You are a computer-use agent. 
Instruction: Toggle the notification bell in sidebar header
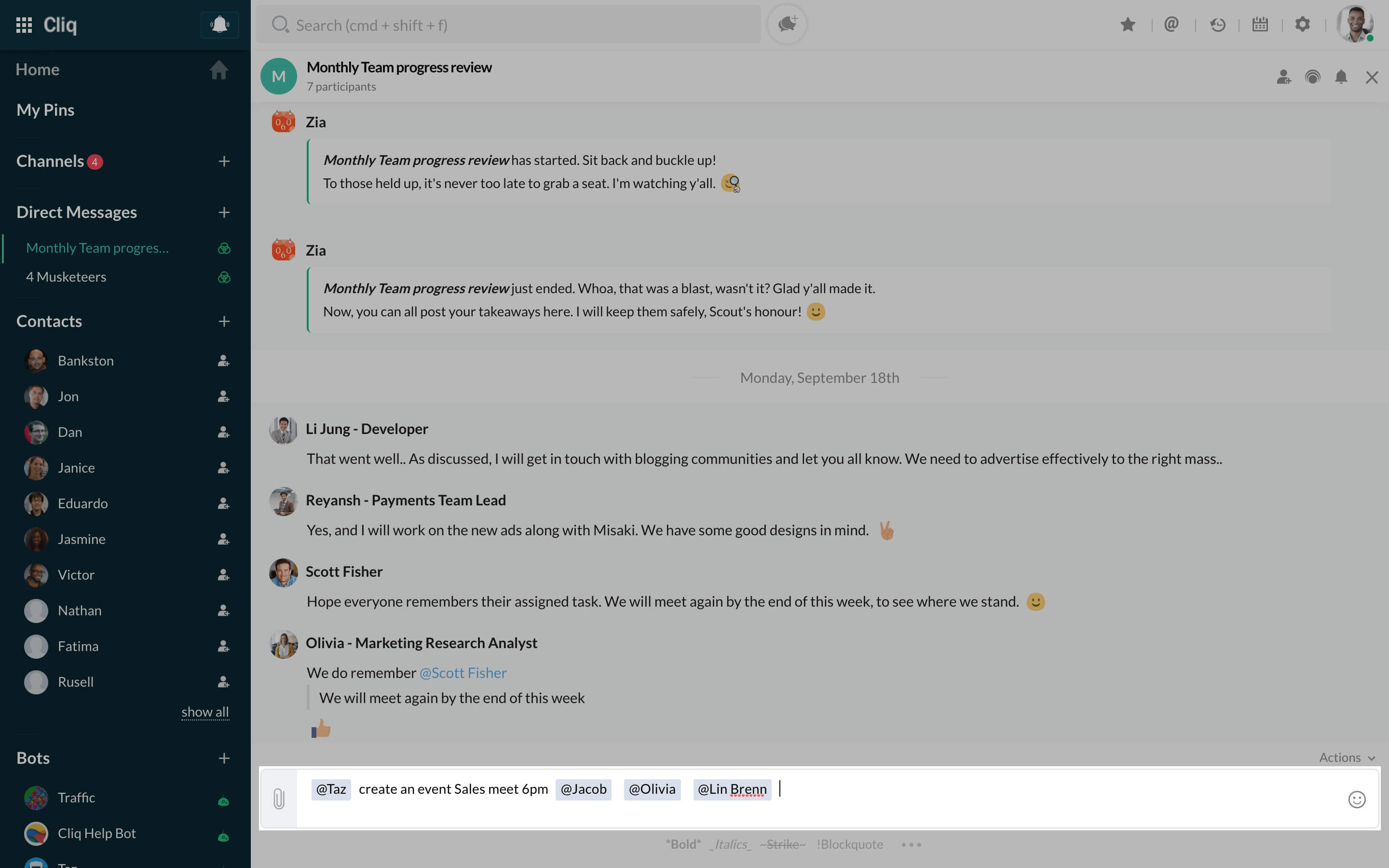pos(219,25)
